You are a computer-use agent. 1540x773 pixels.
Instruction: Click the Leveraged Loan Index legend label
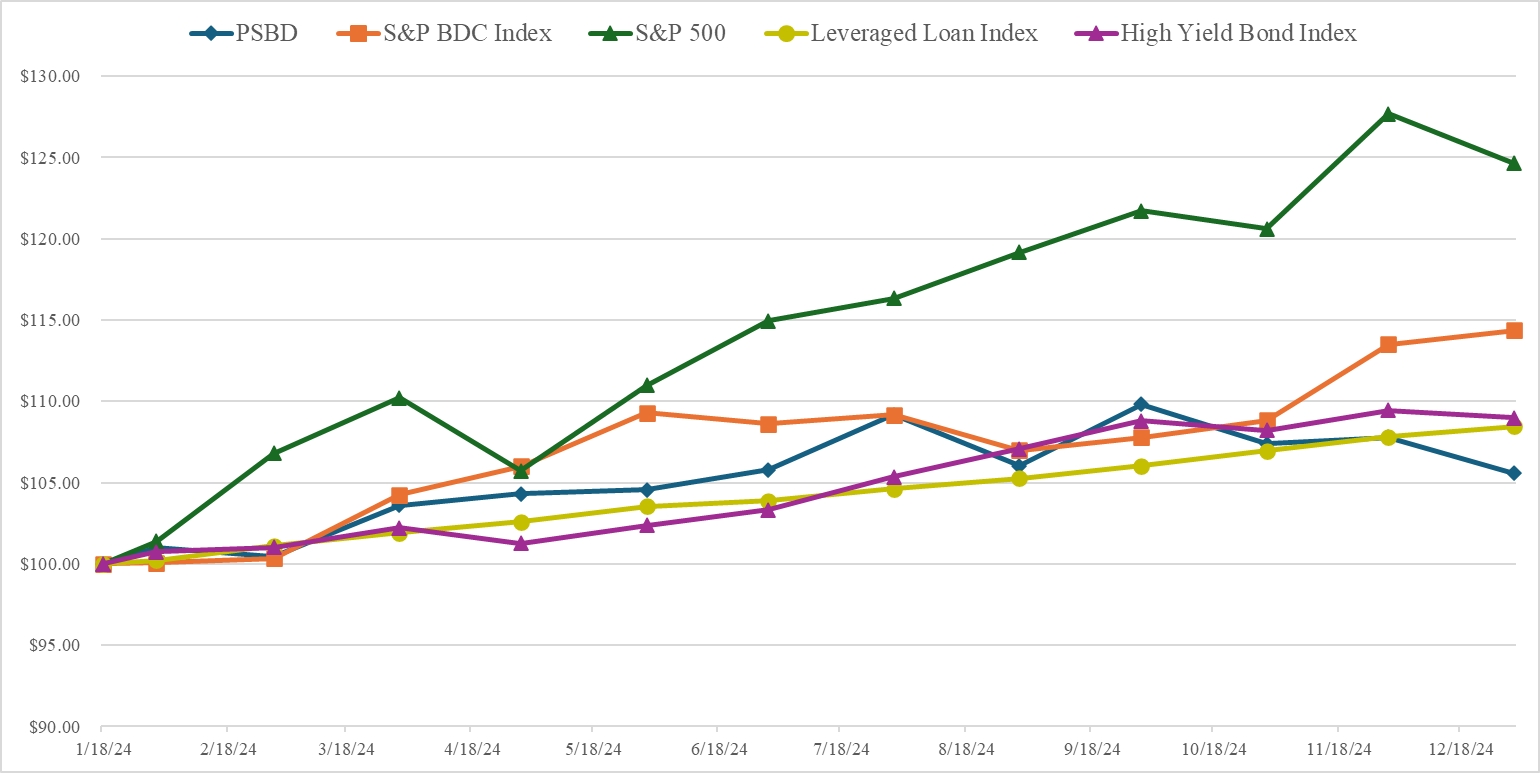point(924,33)
